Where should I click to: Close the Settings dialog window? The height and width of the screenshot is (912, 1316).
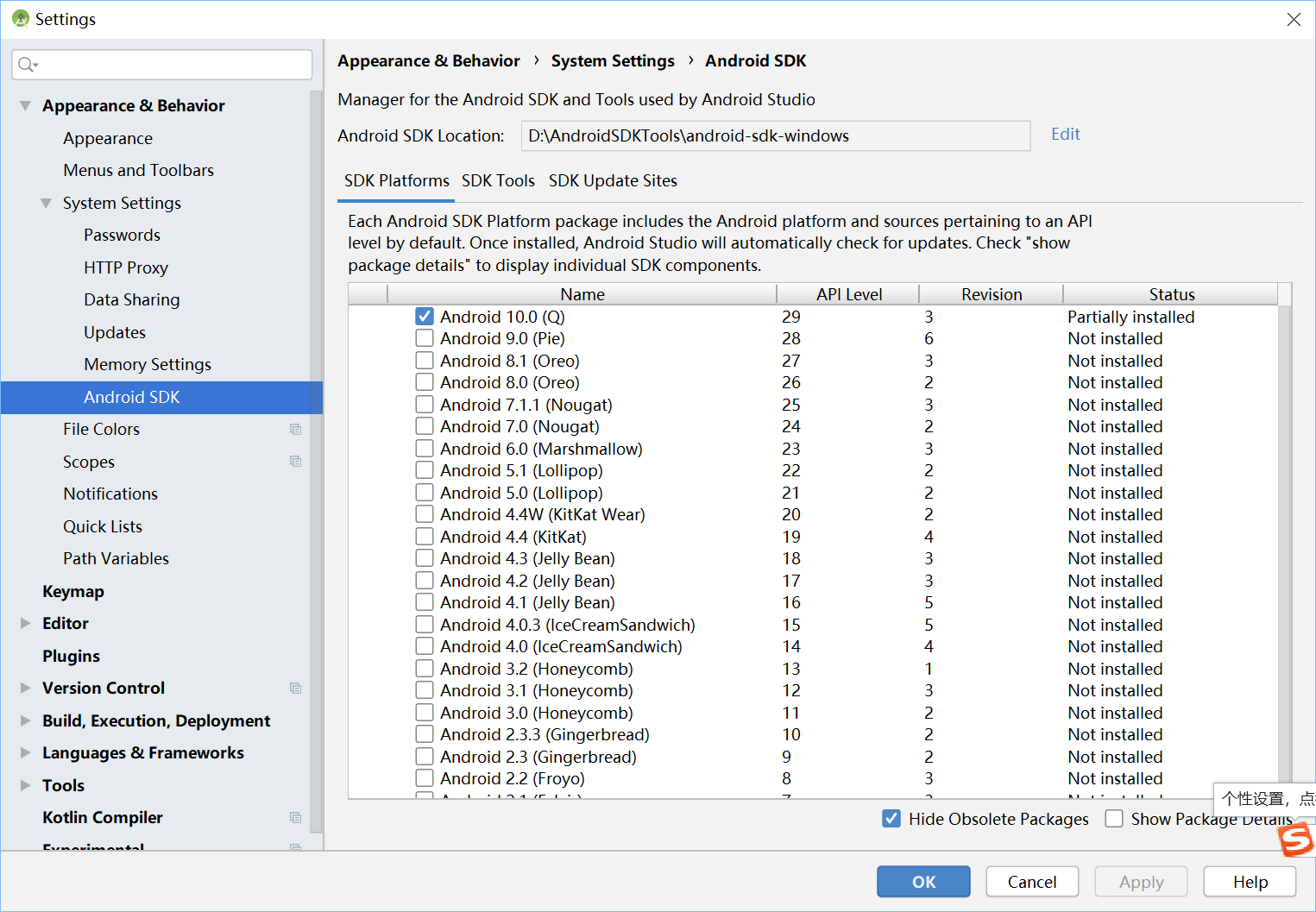click(x=1293, y=19)
